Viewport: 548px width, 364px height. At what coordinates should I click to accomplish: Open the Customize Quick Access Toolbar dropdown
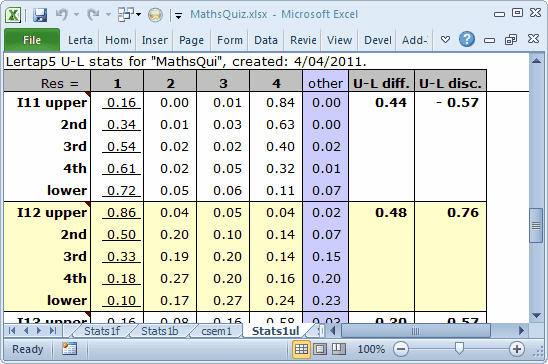pos(178,15)
